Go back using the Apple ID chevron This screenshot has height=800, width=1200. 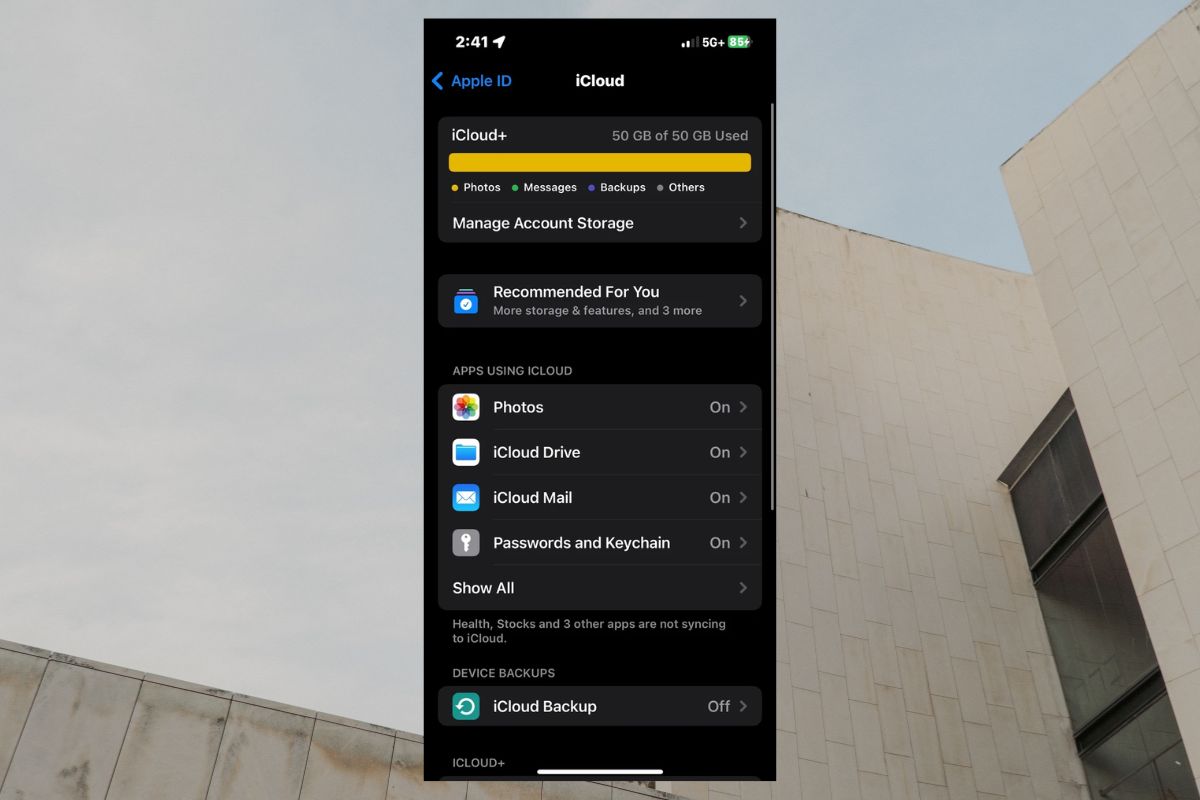coord(437,81)
